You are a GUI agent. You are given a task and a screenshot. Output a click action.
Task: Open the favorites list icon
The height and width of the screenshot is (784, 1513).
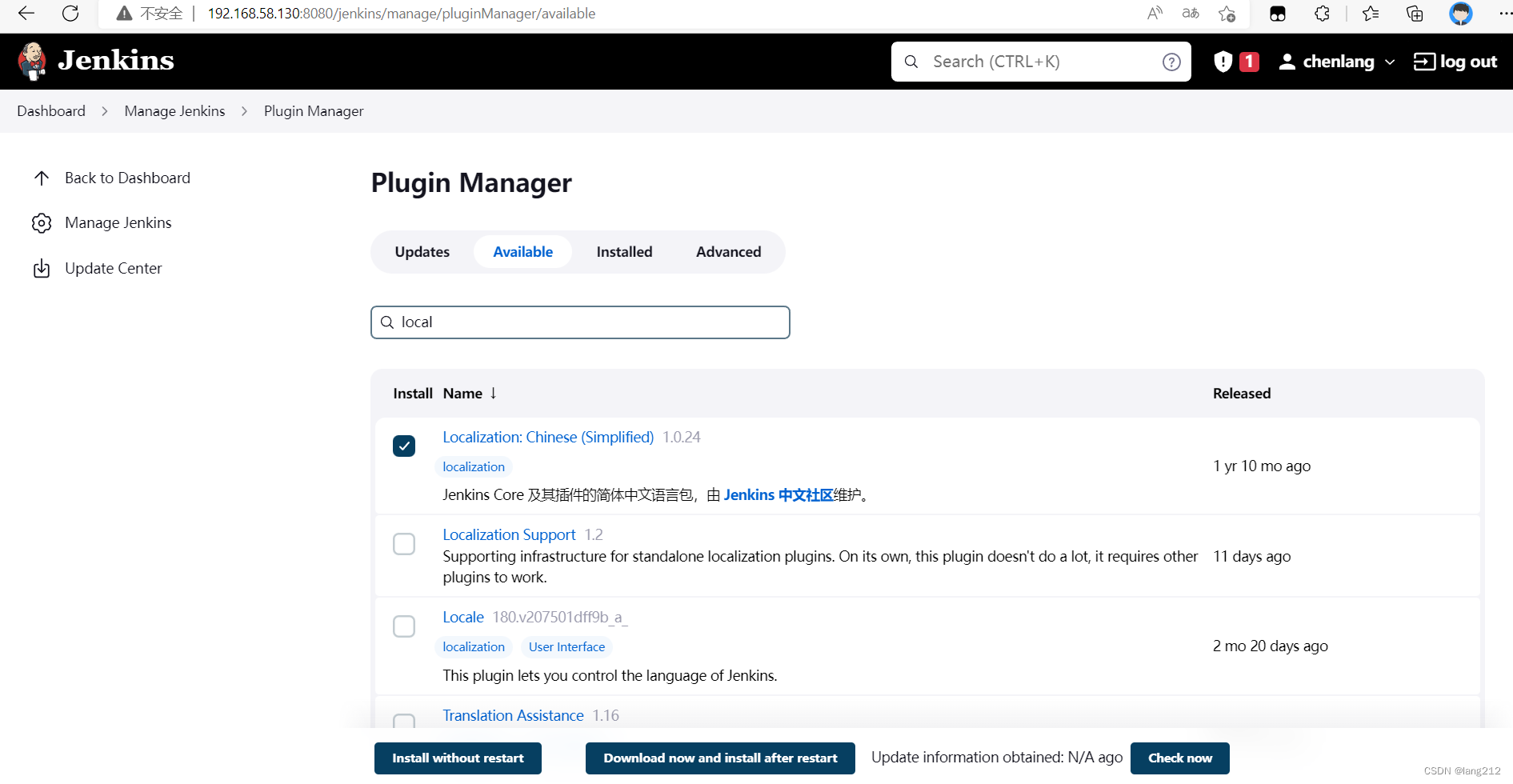(x=1371, y=14)
